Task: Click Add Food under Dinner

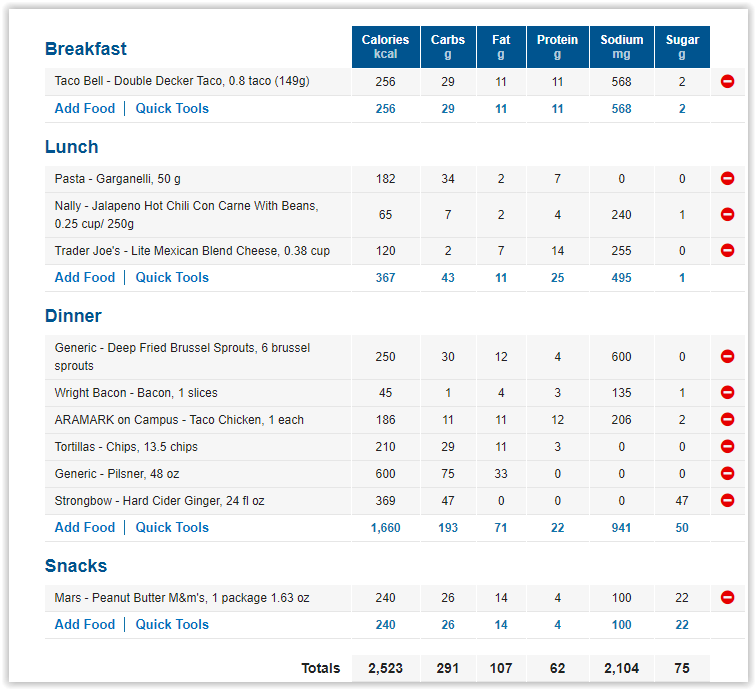Action: (85, 528)
